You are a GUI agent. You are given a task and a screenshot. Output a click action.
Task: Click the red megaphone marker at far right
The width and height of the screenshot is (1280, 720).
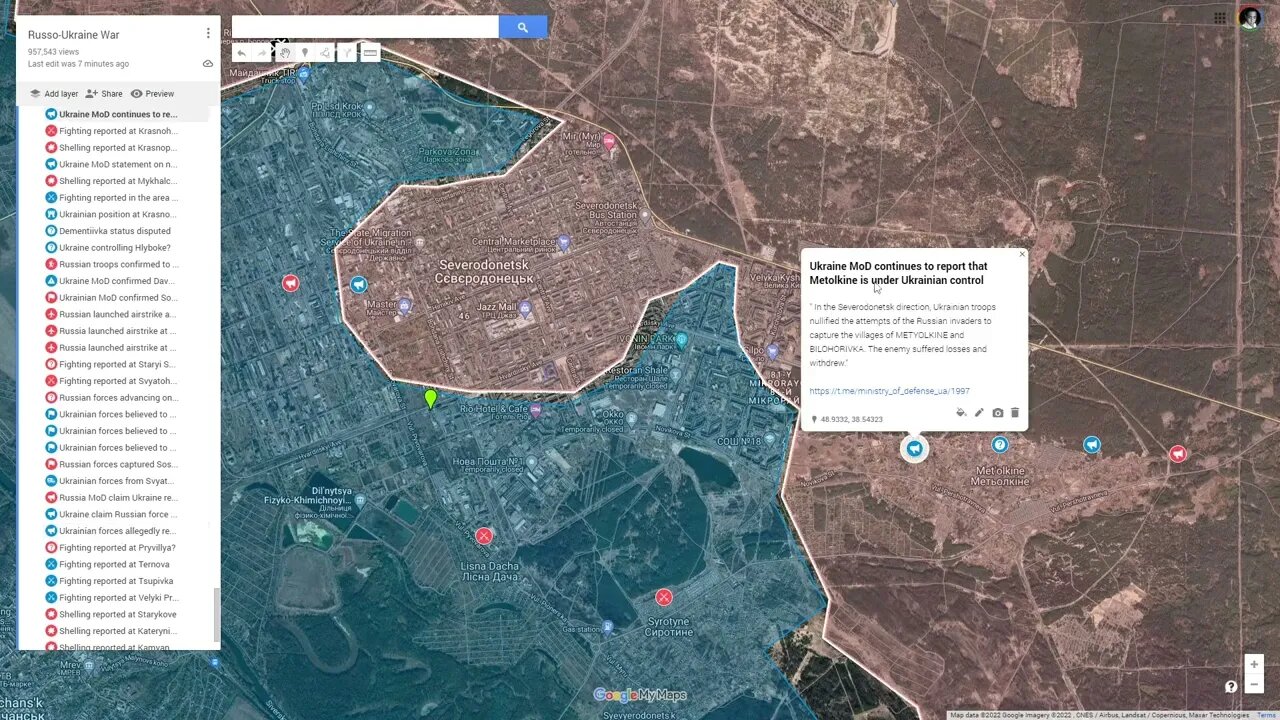[x=1178, y=454]
